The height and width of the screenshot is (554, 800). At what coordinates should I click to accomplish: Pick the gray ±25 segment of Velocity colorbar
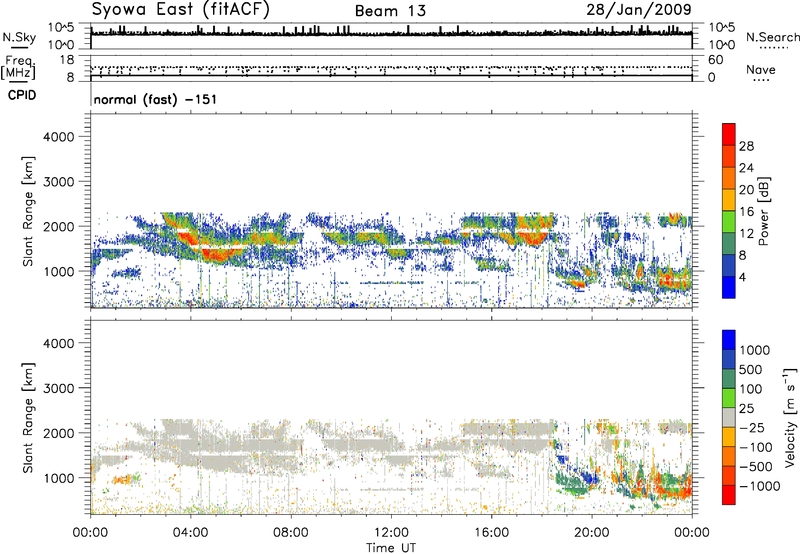tap(729, 418)
